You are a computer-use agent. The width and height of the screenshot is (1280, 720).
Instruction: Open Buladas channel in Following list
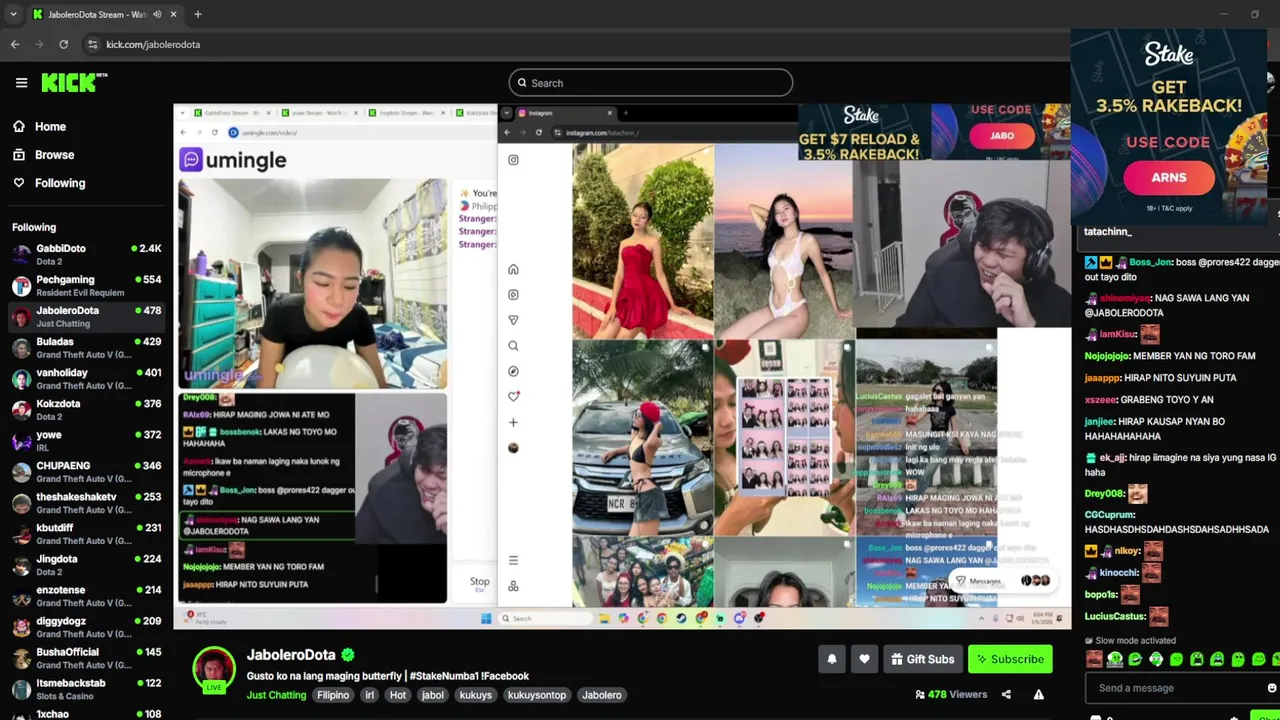86,347
